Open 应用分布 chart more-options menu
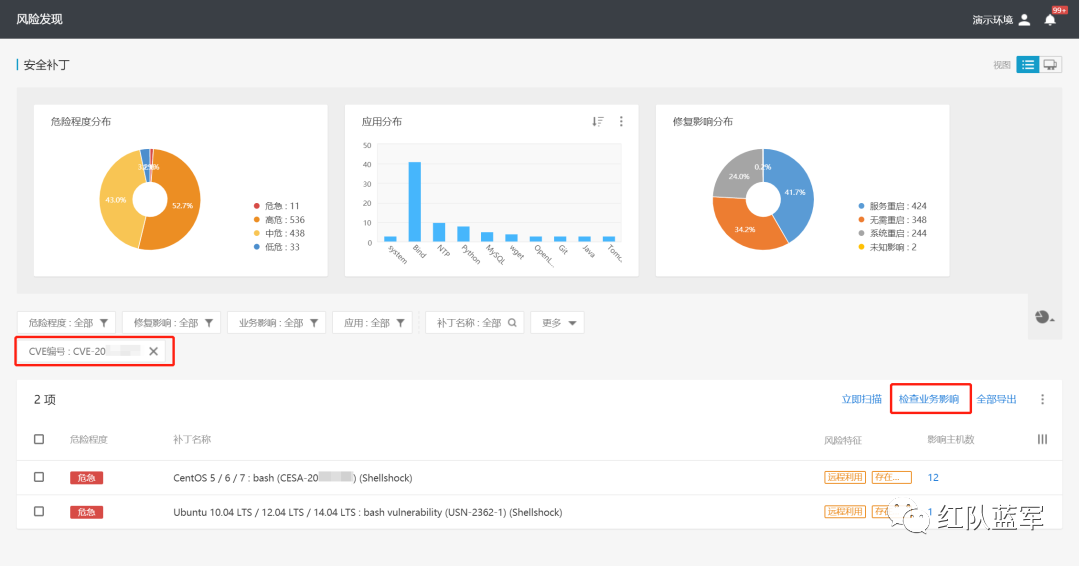This screenshot has height=566, width=1080. click(x=621, y=121)
